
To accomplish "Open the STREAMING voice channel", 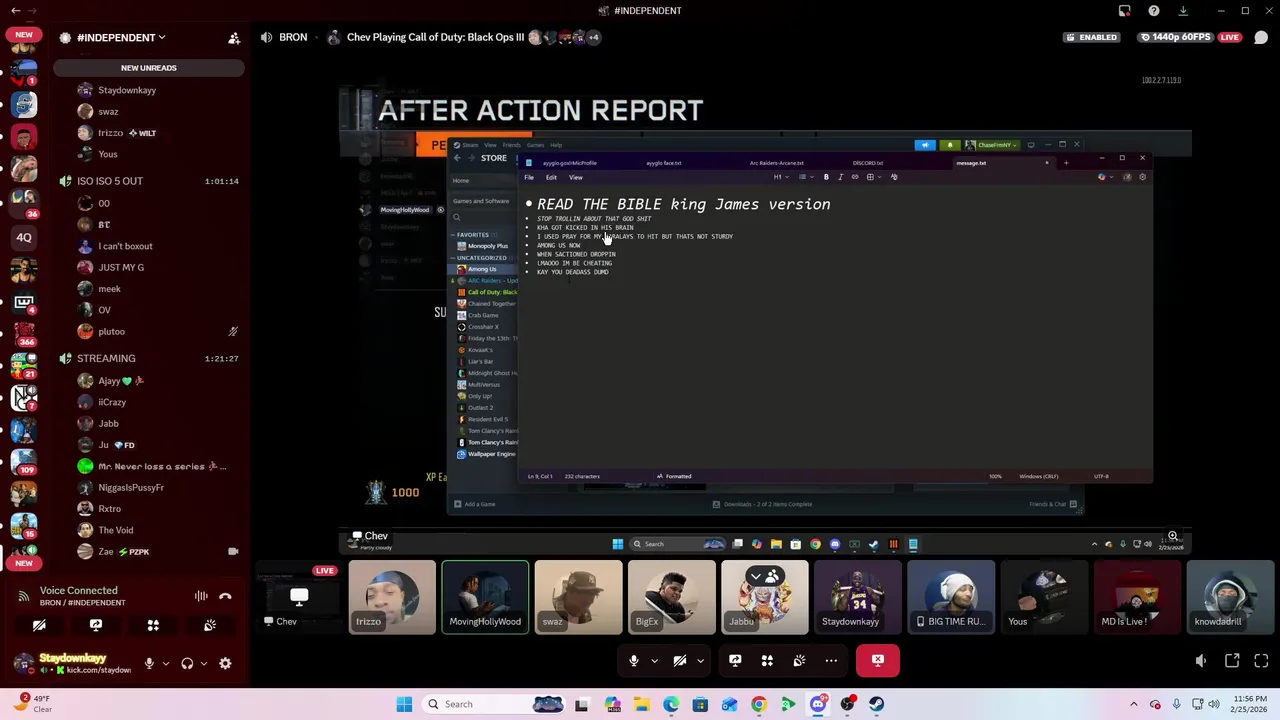I will click(x=150, y=358).
